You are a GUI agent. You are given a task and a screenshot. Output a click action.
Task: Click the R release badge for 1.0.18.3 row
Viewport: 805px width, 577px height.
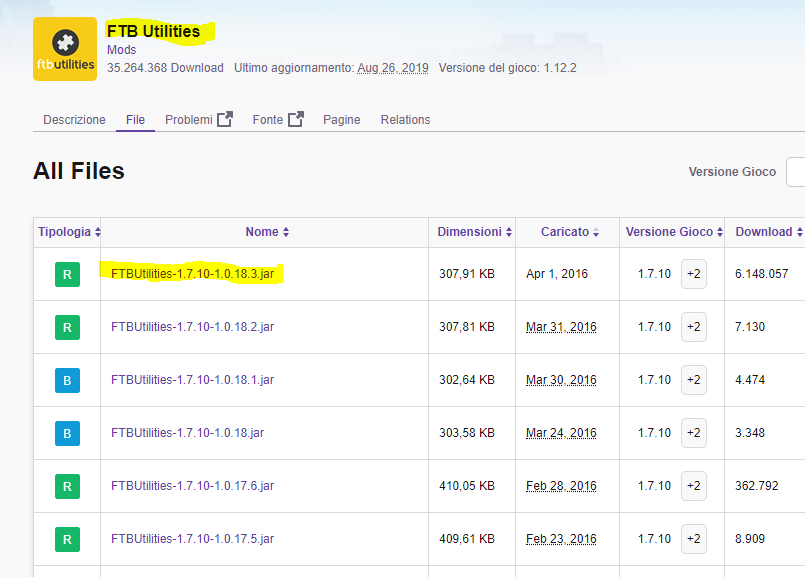point(67,274)
